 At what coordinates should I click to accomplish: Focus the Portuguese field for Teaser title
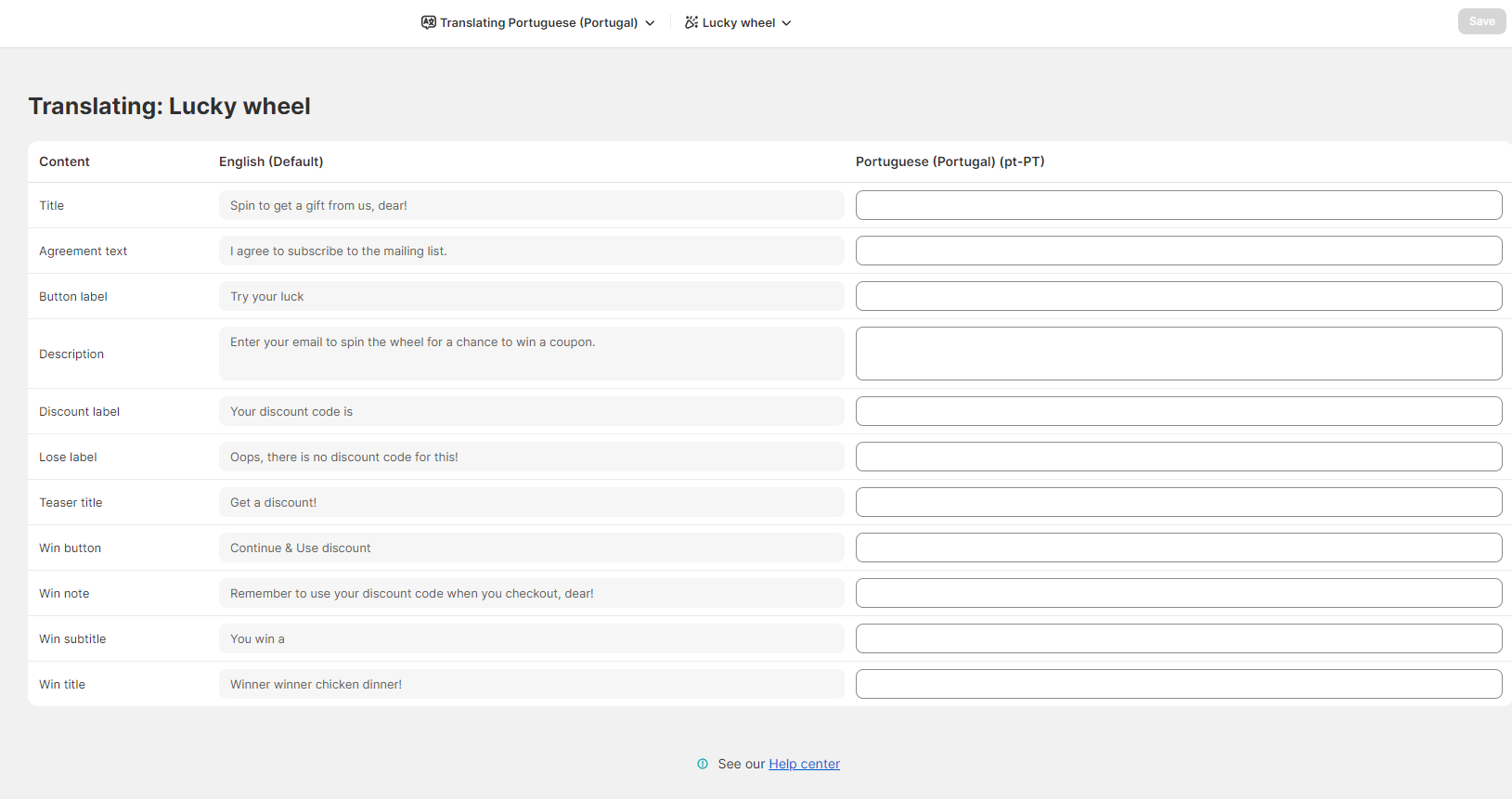tap(1179, 502)
